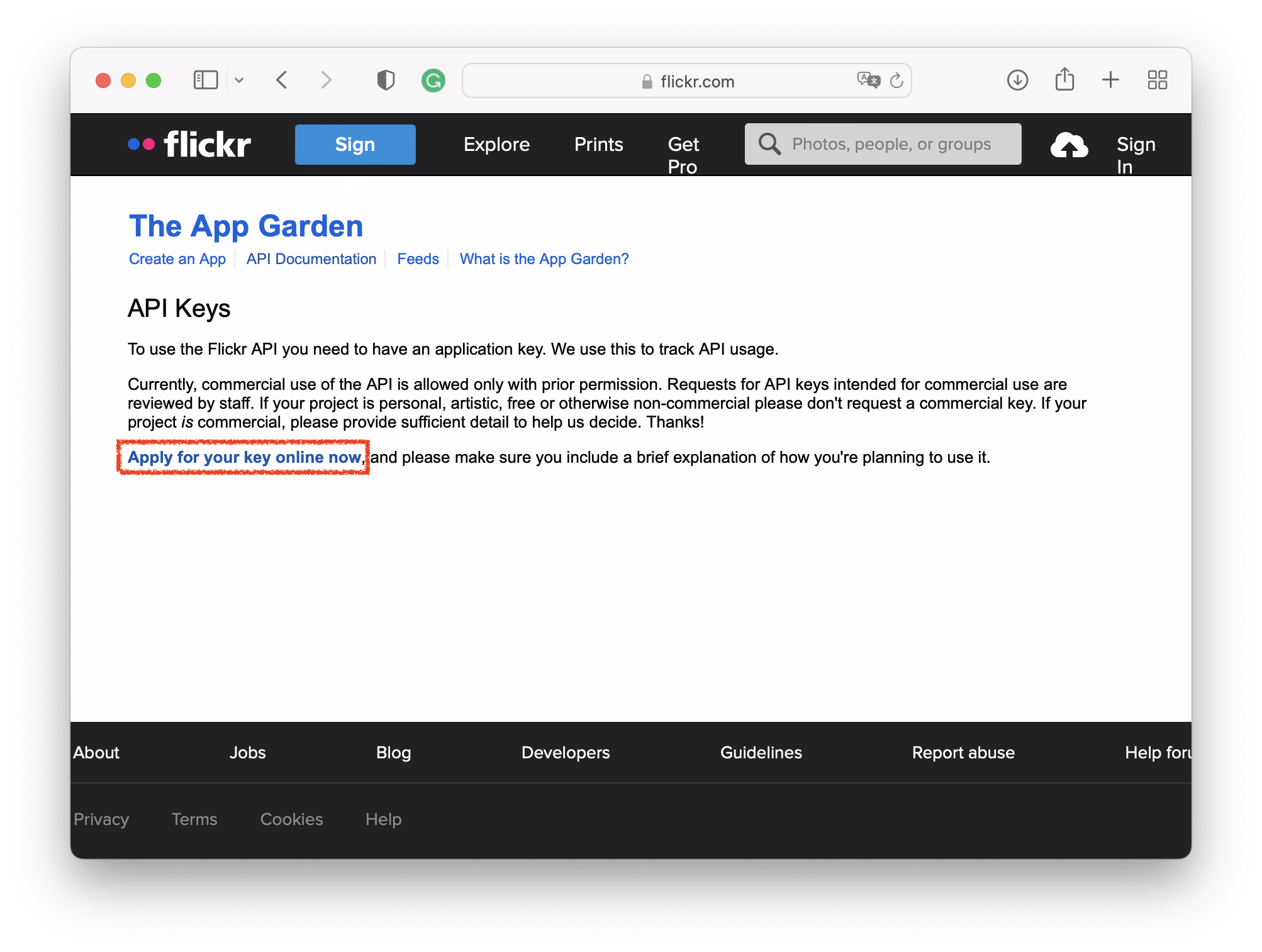
Task: Open the Terms footer link
Action: click(194, 819)
